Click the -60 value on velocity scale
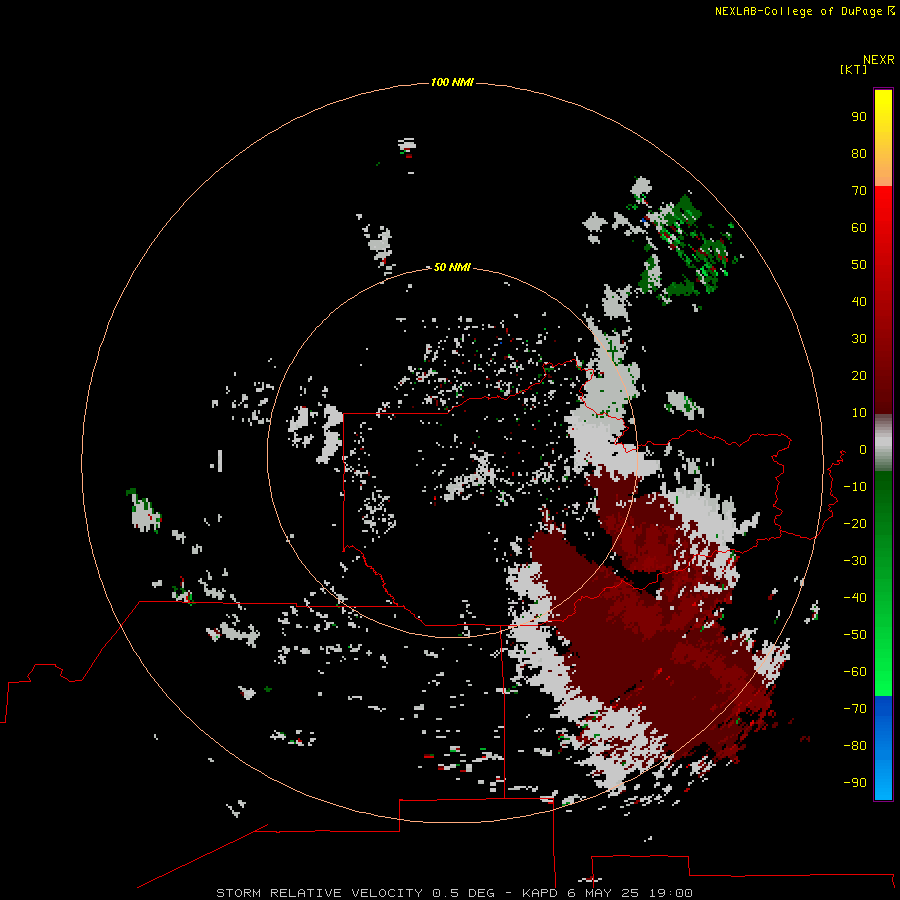900x900 pixels. coord(855,672)
